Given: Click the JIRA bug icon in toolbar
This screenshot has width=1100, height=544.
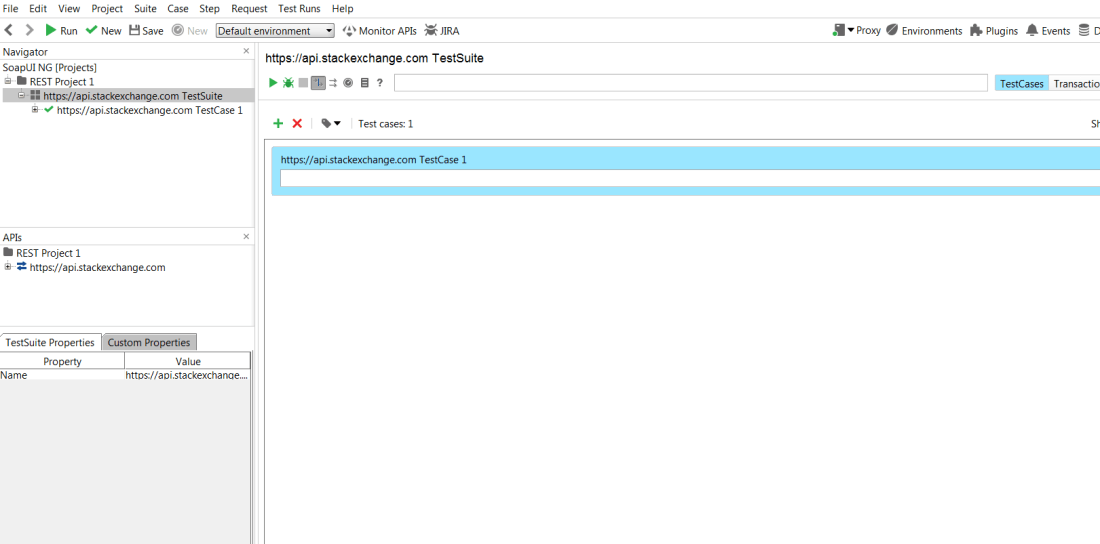Looking at the screenshot, I should pos(442,31).
